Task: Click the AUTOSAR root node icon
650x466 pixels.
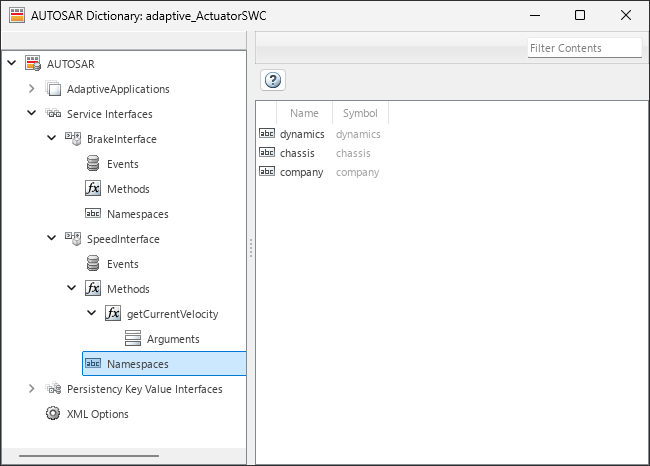Action: (33, 63)
